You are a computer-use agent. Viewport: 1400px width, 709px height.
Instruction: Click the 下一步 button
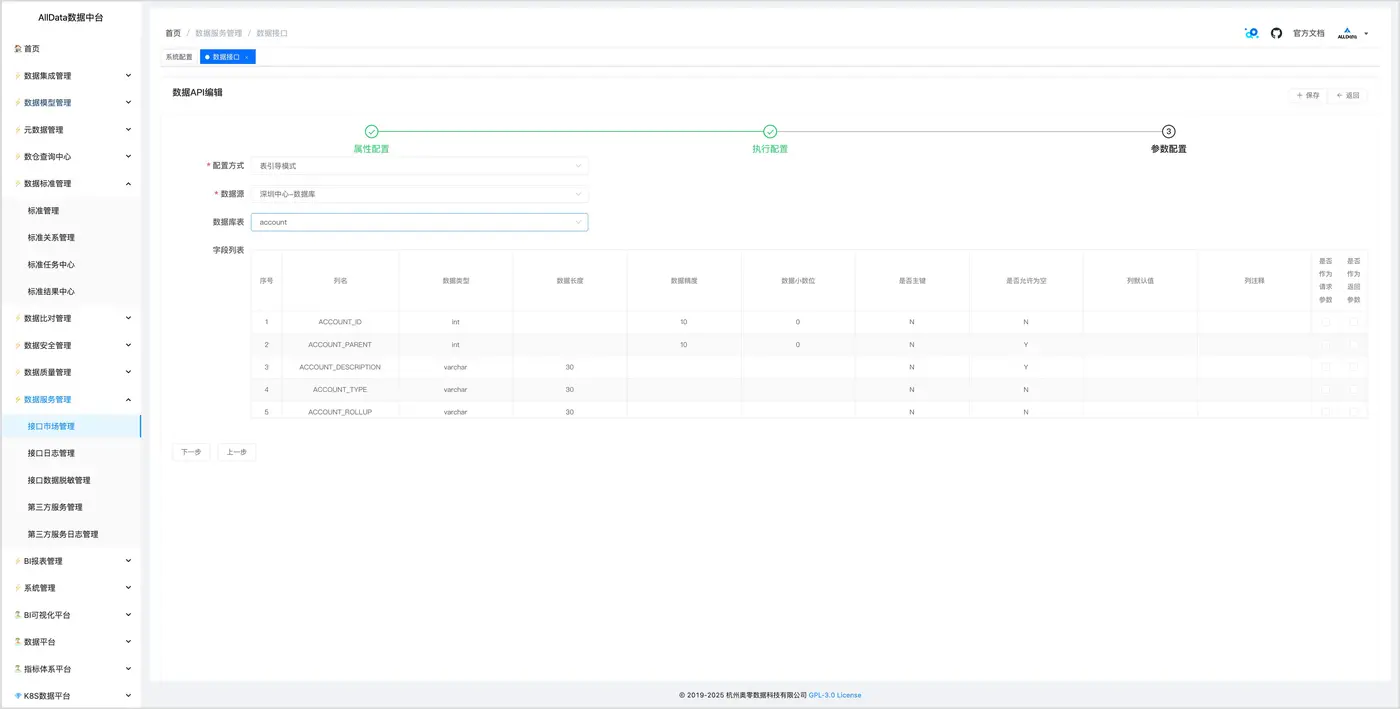point(192,452)
